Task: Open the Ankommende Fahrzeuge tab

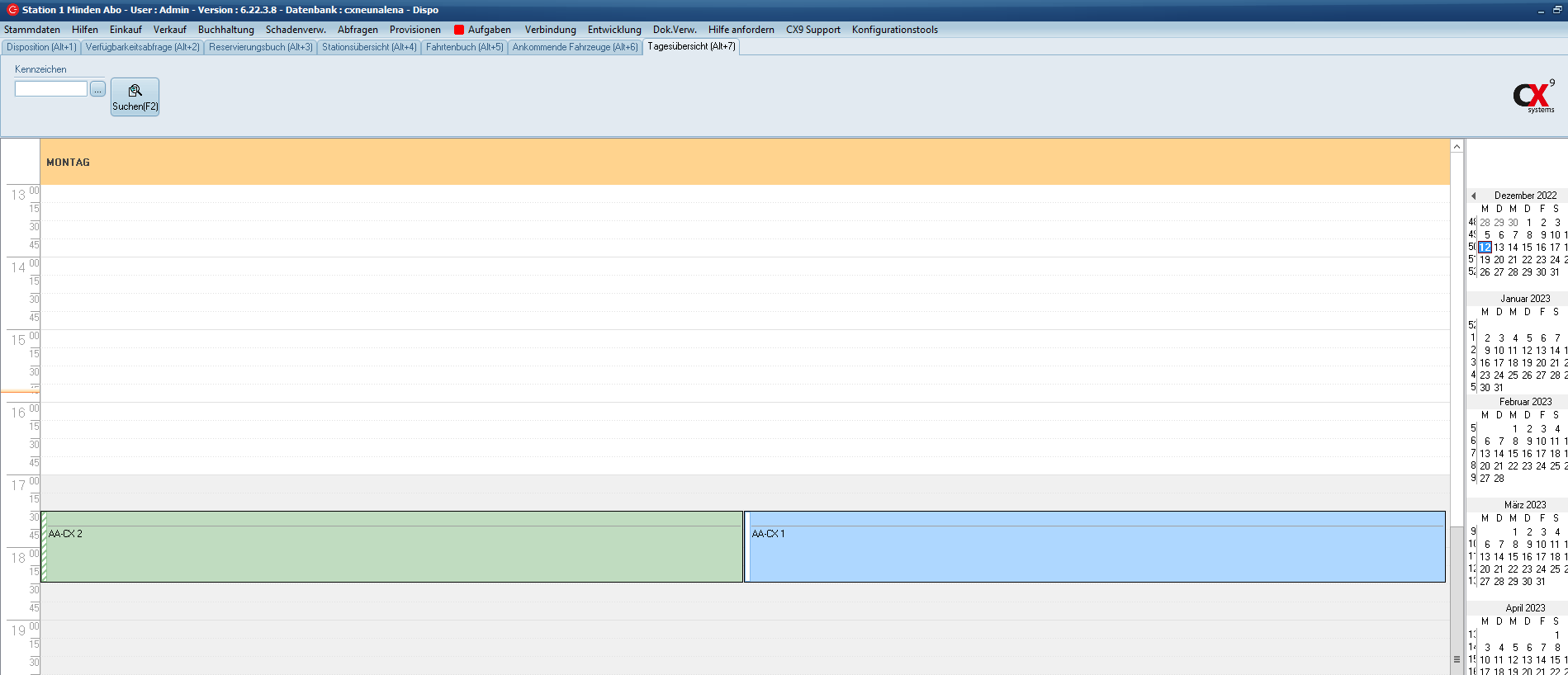Action: (575, 47)
